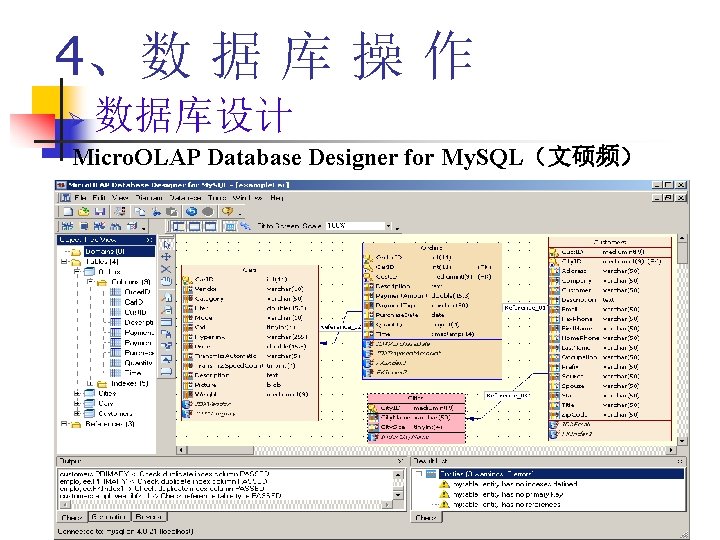Select the X delete tool in palette
This screenshot has width=720, height=540.
(x=166, y=269)
